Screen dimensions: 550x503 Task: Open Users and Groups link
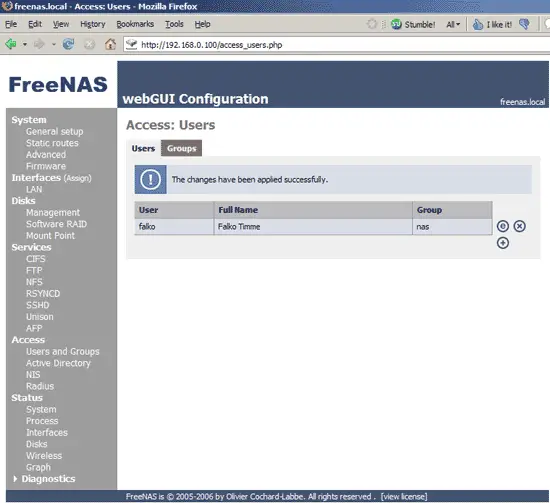(62, 351)
